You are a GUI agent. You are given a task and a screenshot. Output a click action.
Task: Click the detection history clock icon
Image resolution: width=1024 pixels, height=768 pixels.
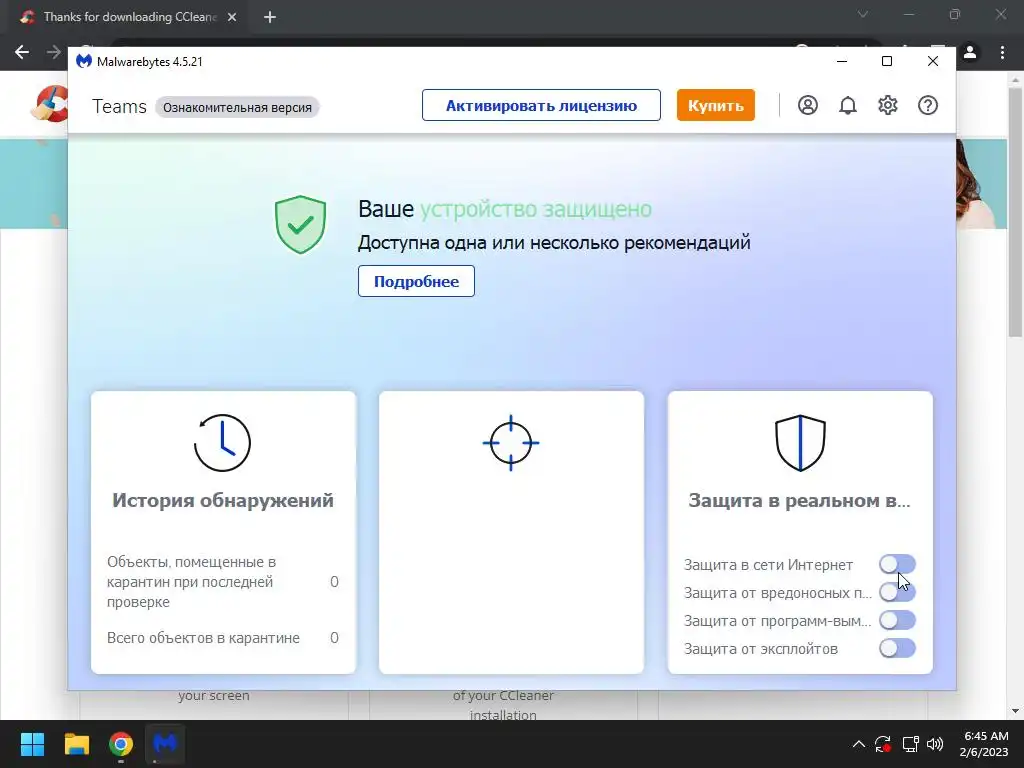pyautogui.click(x=222, y=443)
